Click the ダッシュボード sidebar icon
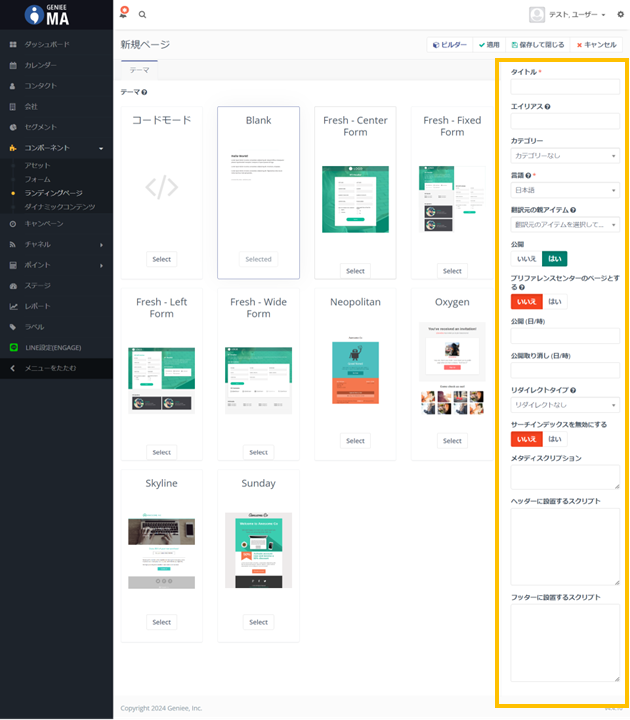The image size is (630, 720). pos(12,45)
